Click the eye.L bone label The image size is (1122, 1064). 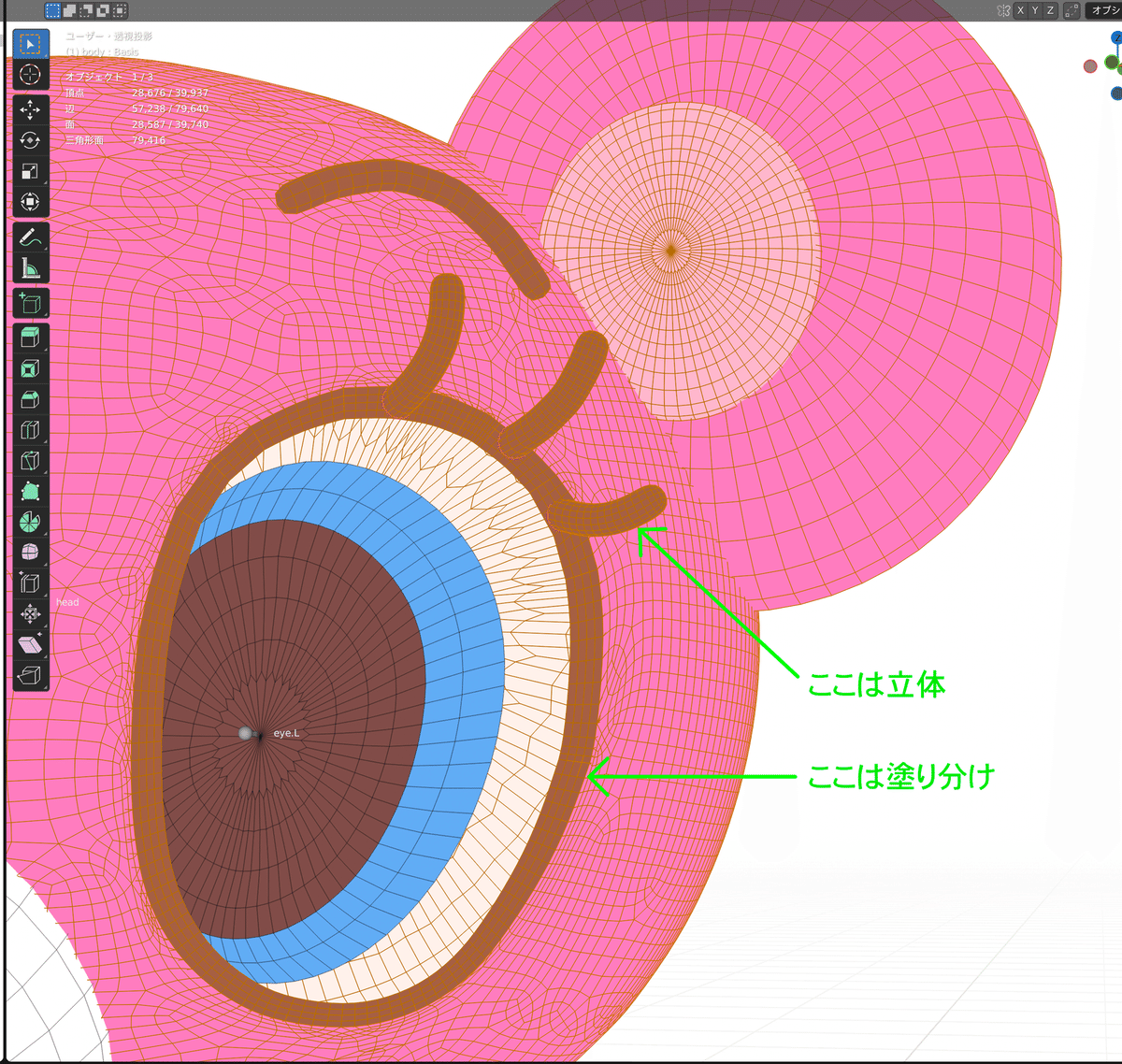click(286, 733)
